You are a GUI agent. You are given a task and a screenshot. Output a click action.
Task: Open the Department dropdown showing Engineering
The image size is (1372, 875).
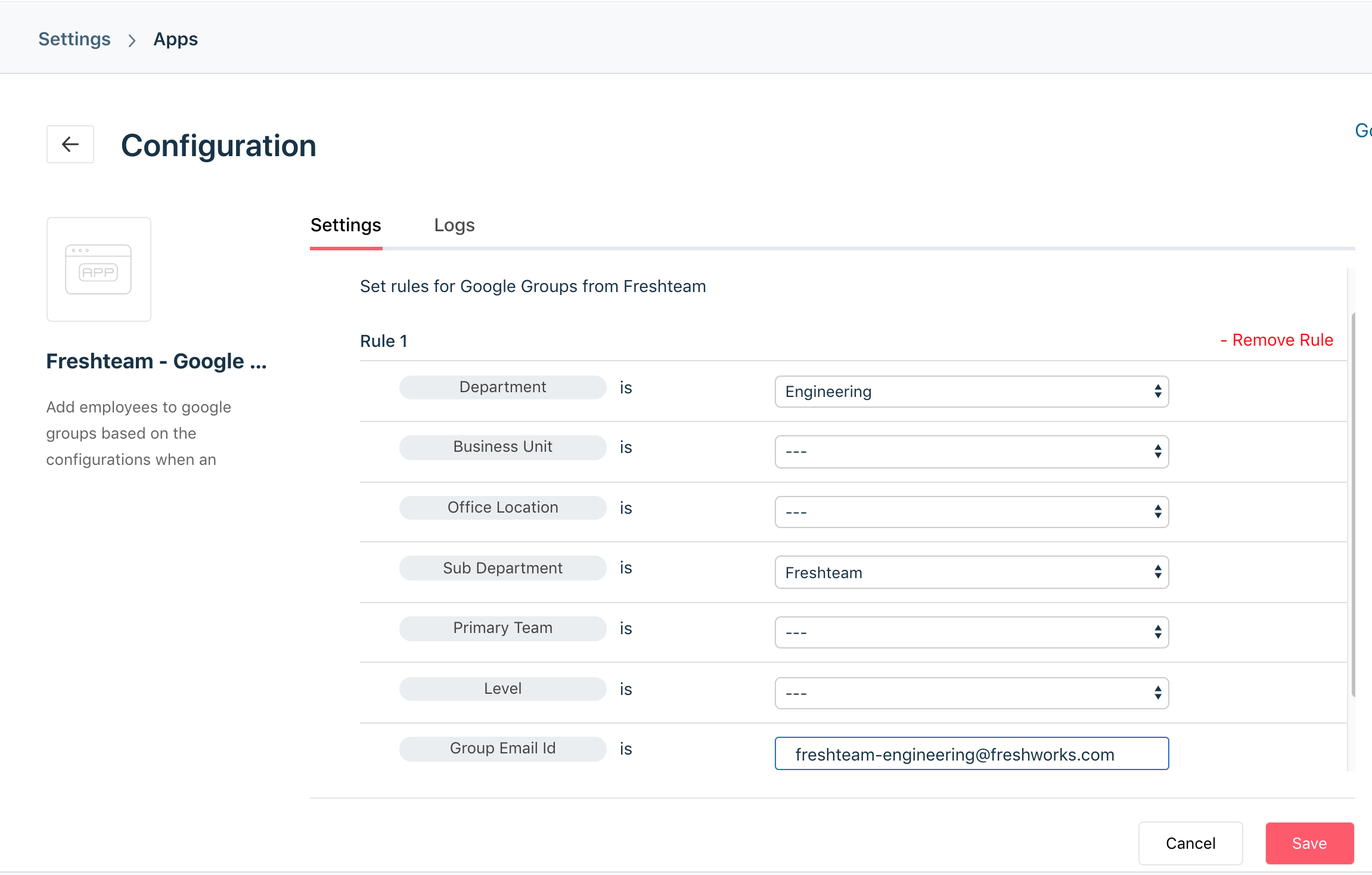[971, 392]
